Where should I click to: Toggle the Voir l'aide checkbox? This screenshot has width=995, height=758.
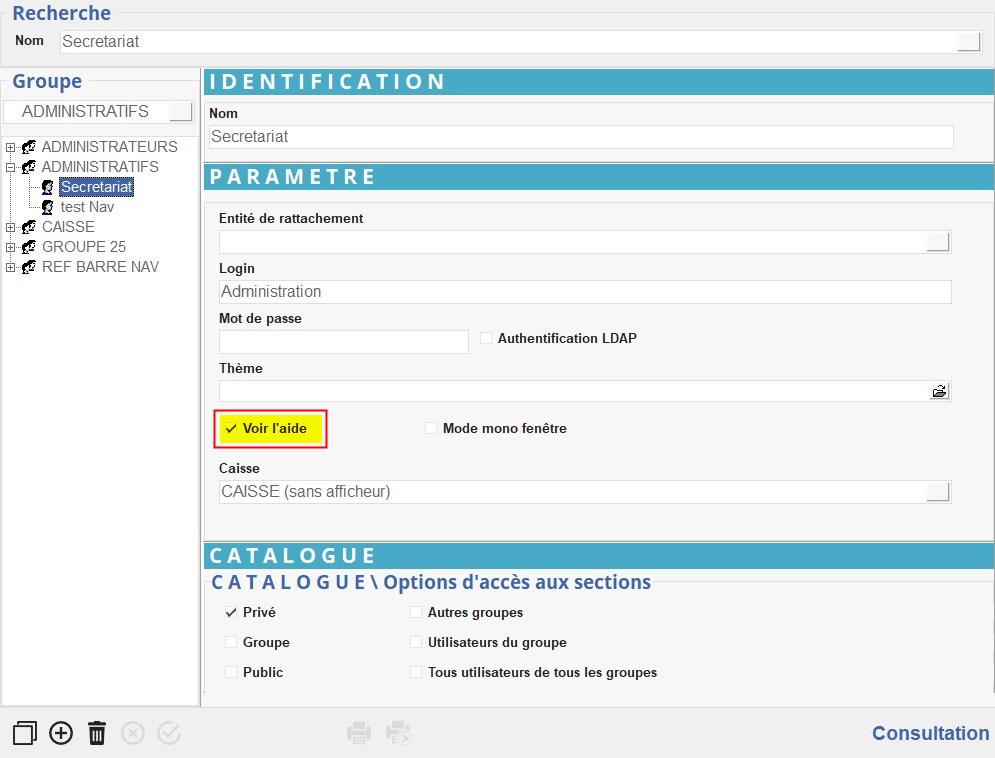point(232,429)
